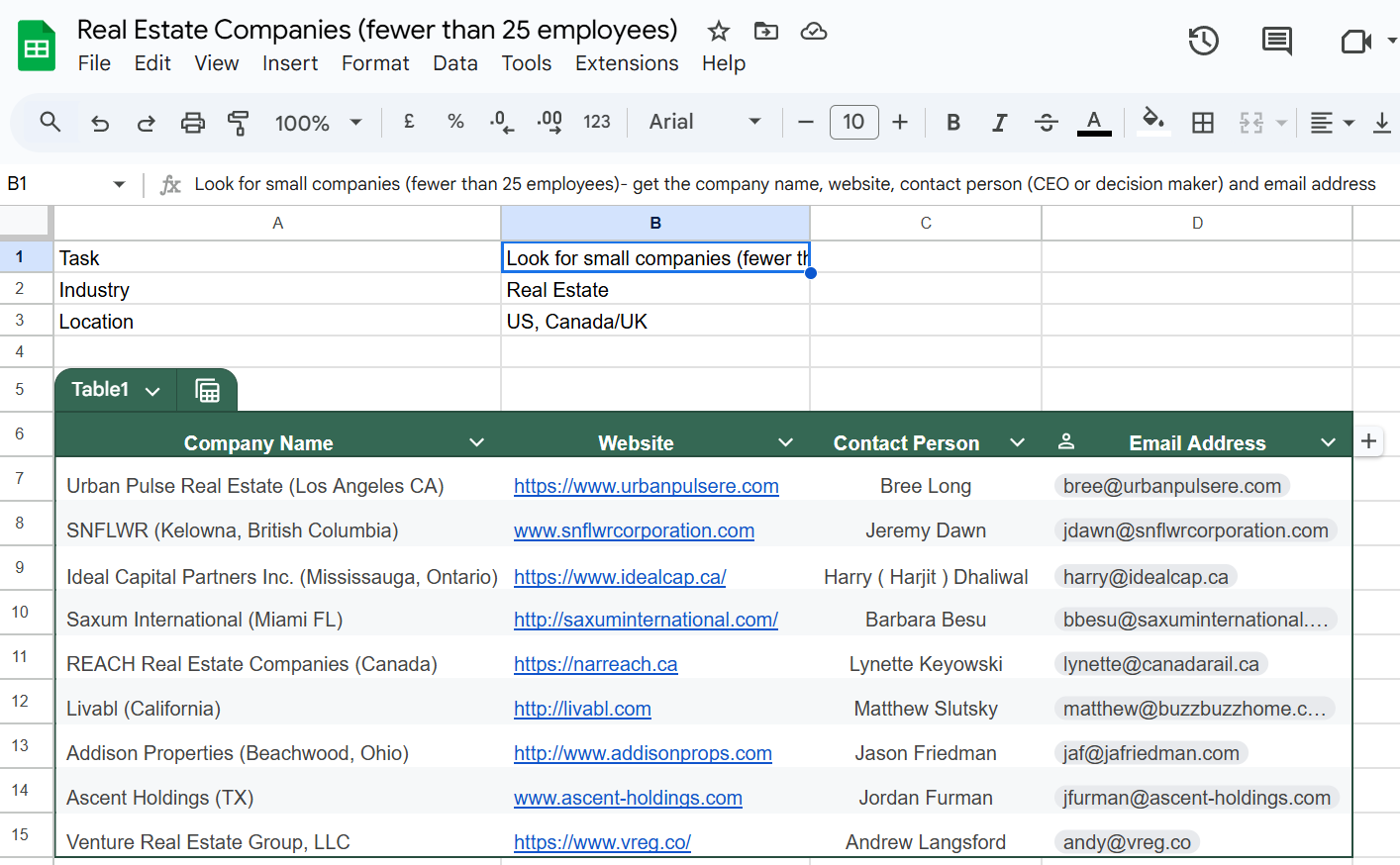Redo the last action

(147, 123)
